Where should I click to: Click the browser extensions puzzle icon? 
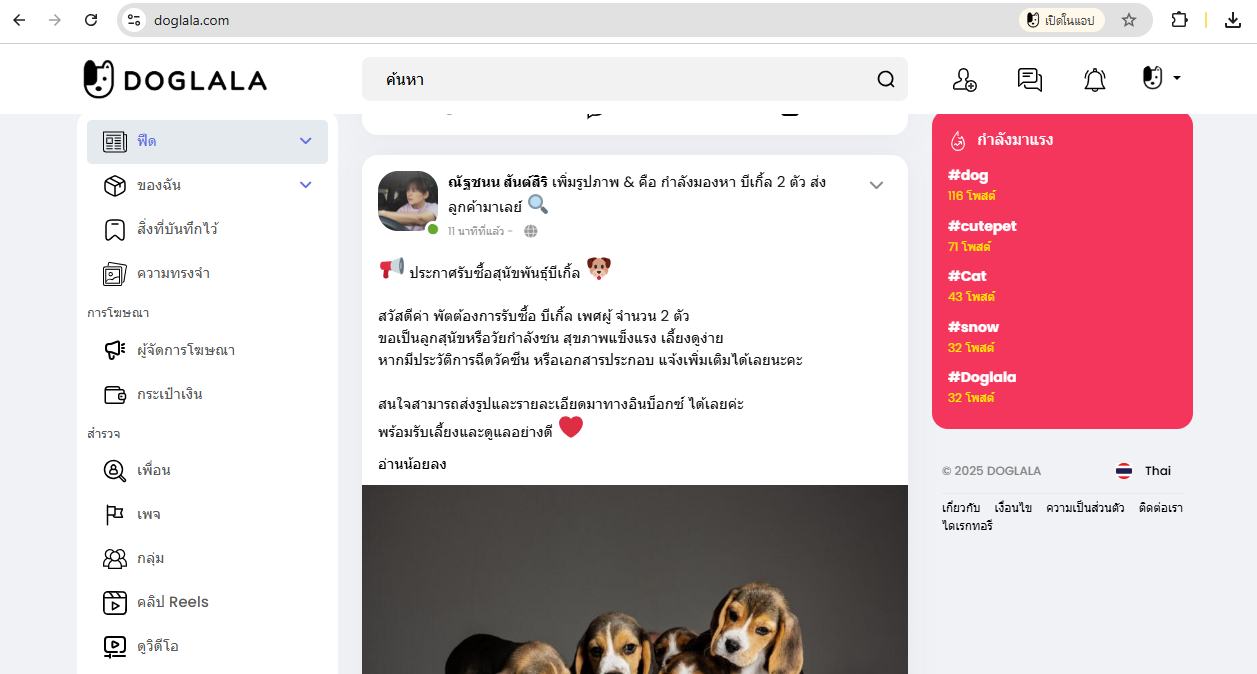[x=1179, y=20]
